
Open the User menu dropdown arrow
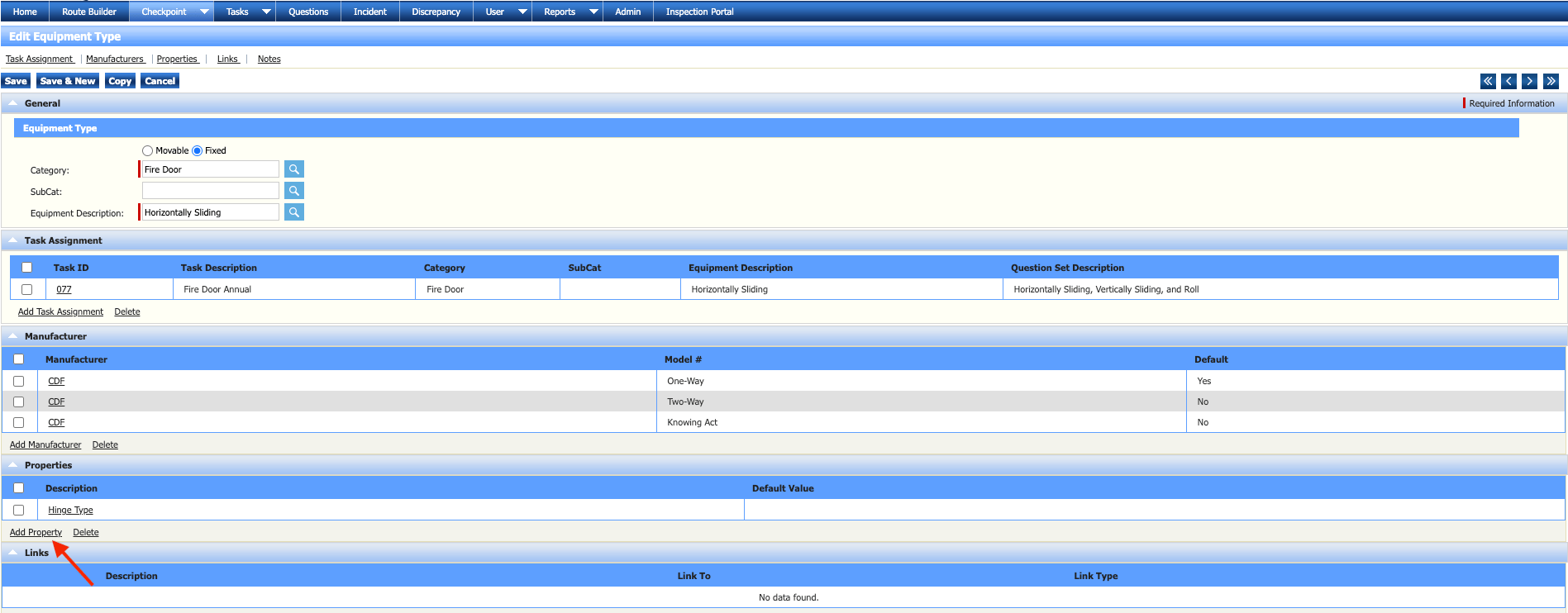click(x=522, y=12)
